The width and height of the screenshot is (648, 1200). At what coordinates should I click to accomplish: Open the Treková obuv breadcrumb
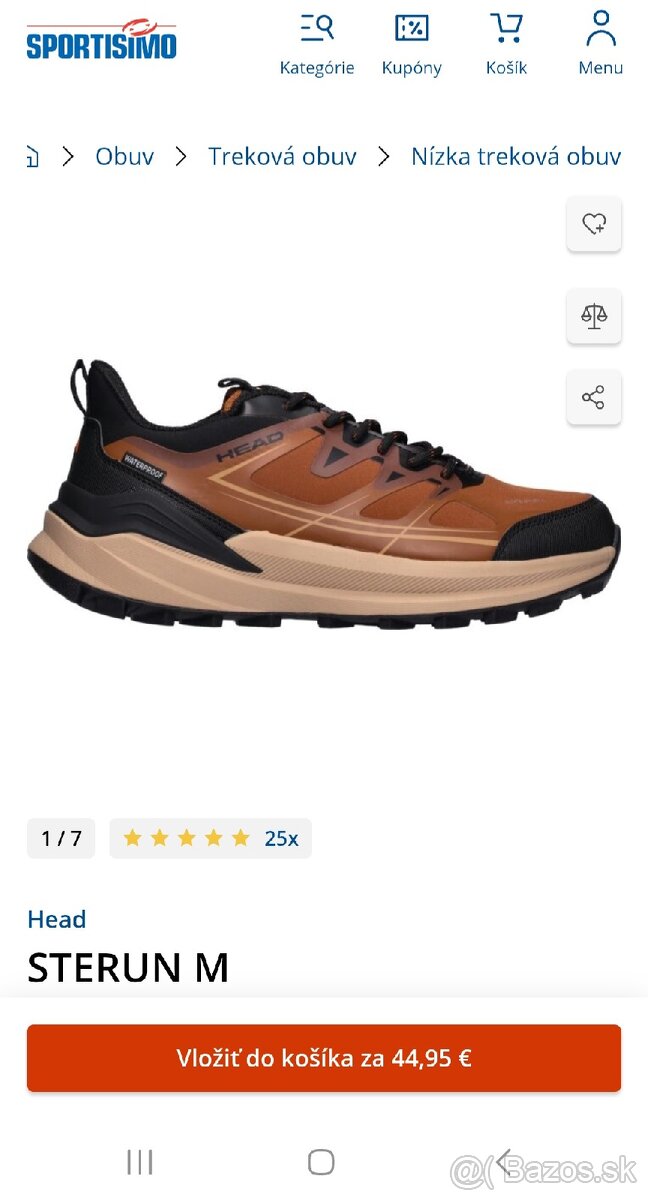[x=282, y=157]
